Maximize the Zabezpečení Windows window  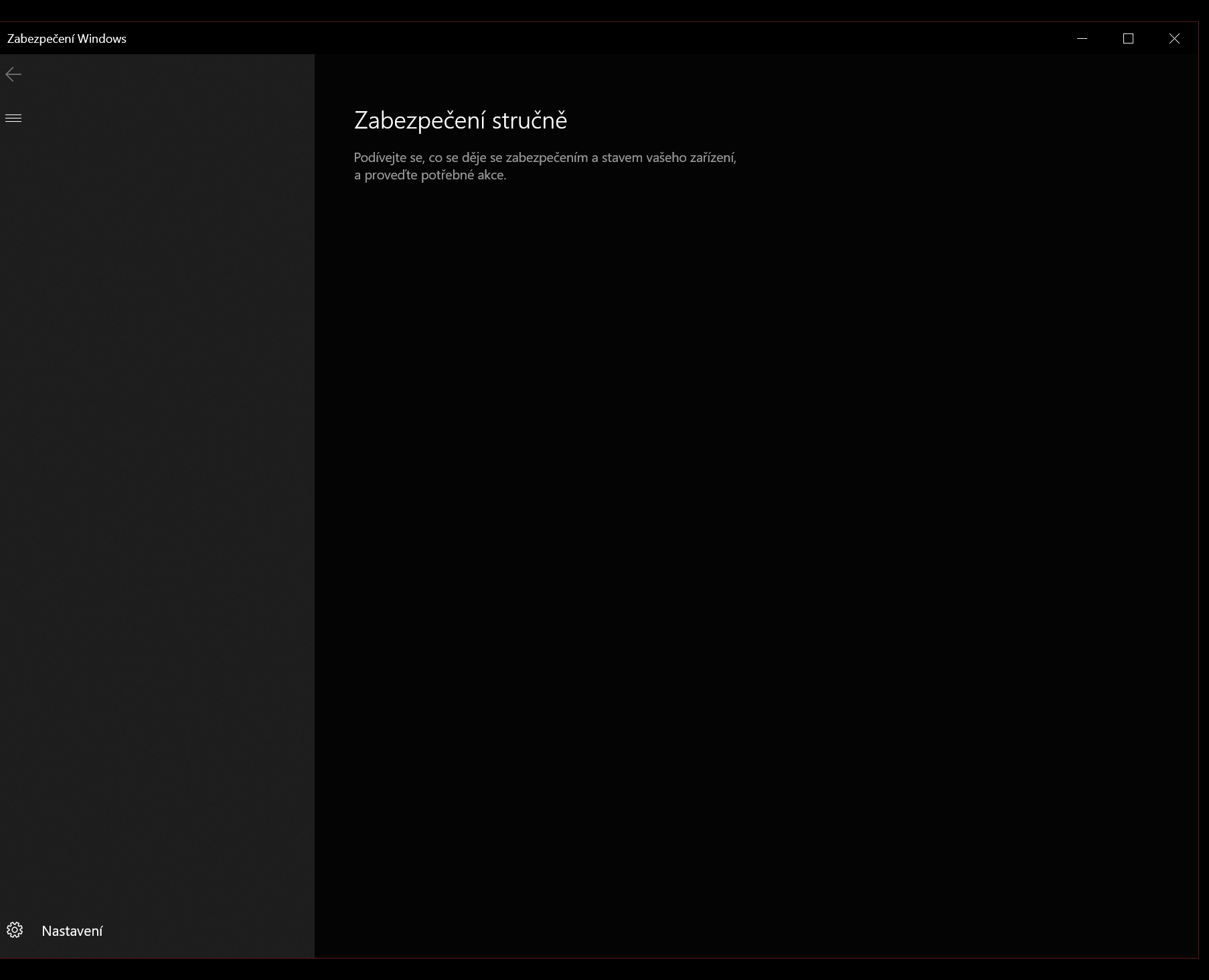1128,39
